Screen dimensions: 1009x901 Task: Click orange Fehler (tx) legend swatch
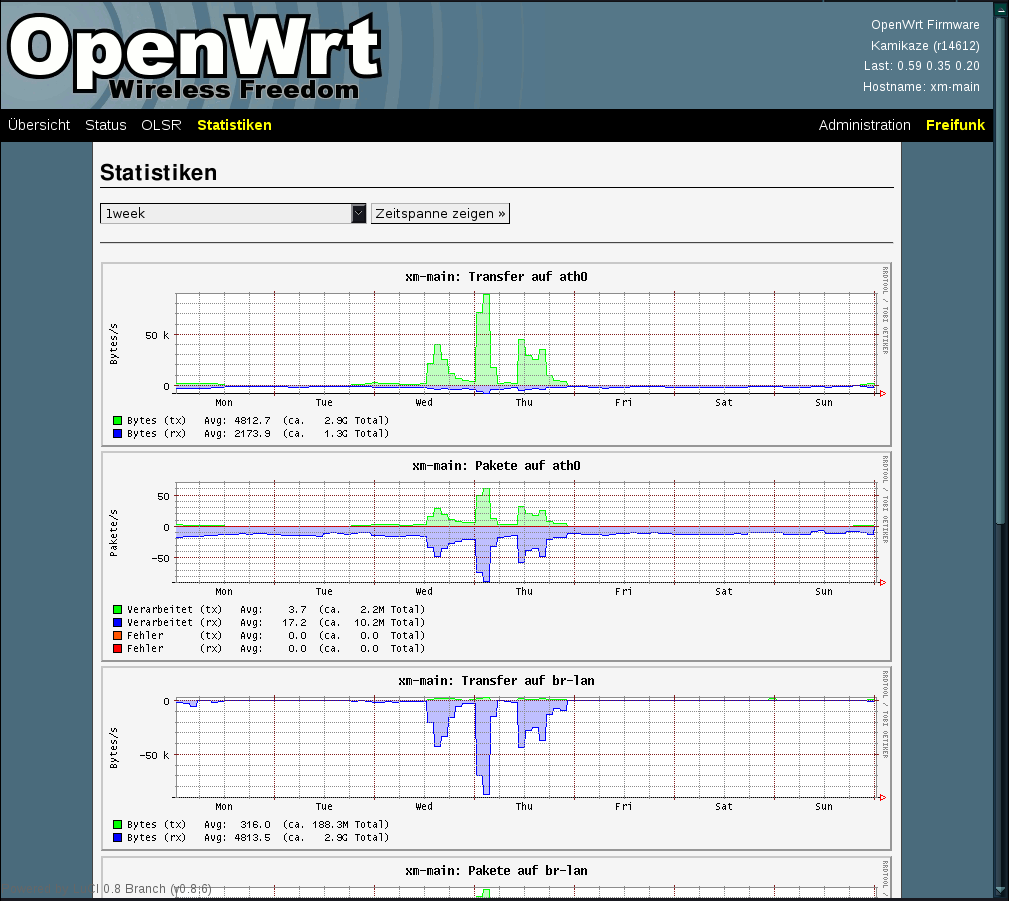click(x=118, y=636)
